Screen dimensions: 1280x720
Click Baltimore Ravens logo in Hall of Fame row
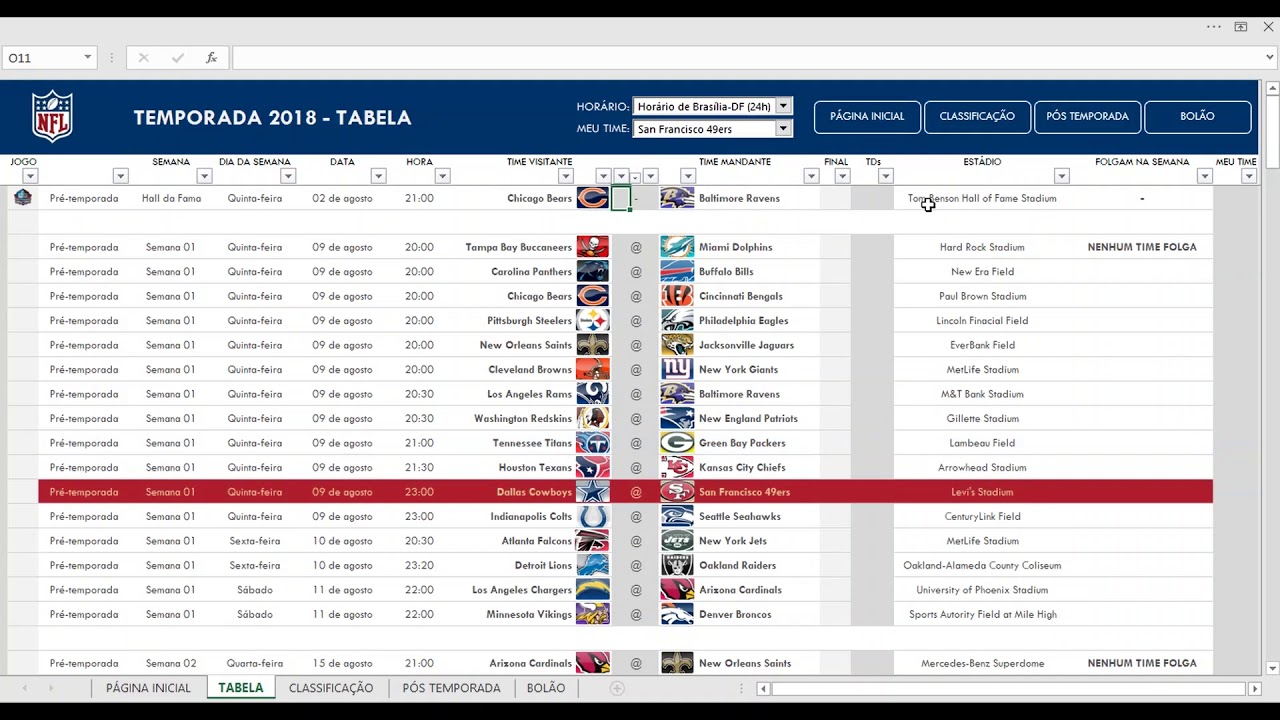677,198
